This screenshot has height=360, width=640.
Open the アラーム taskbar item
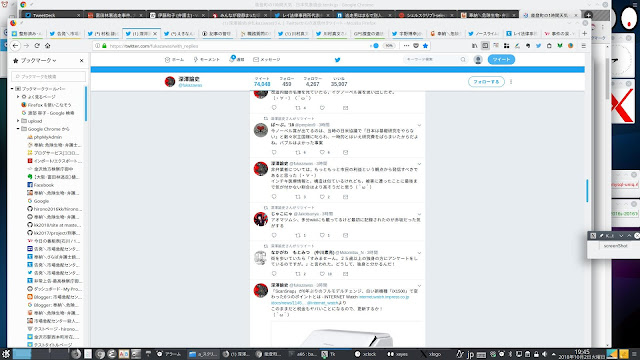pos(169,354)
